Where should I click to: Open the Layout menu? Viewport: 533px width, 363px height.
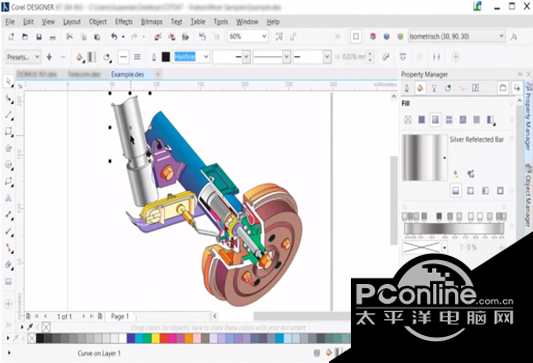[x=72, y=22]
